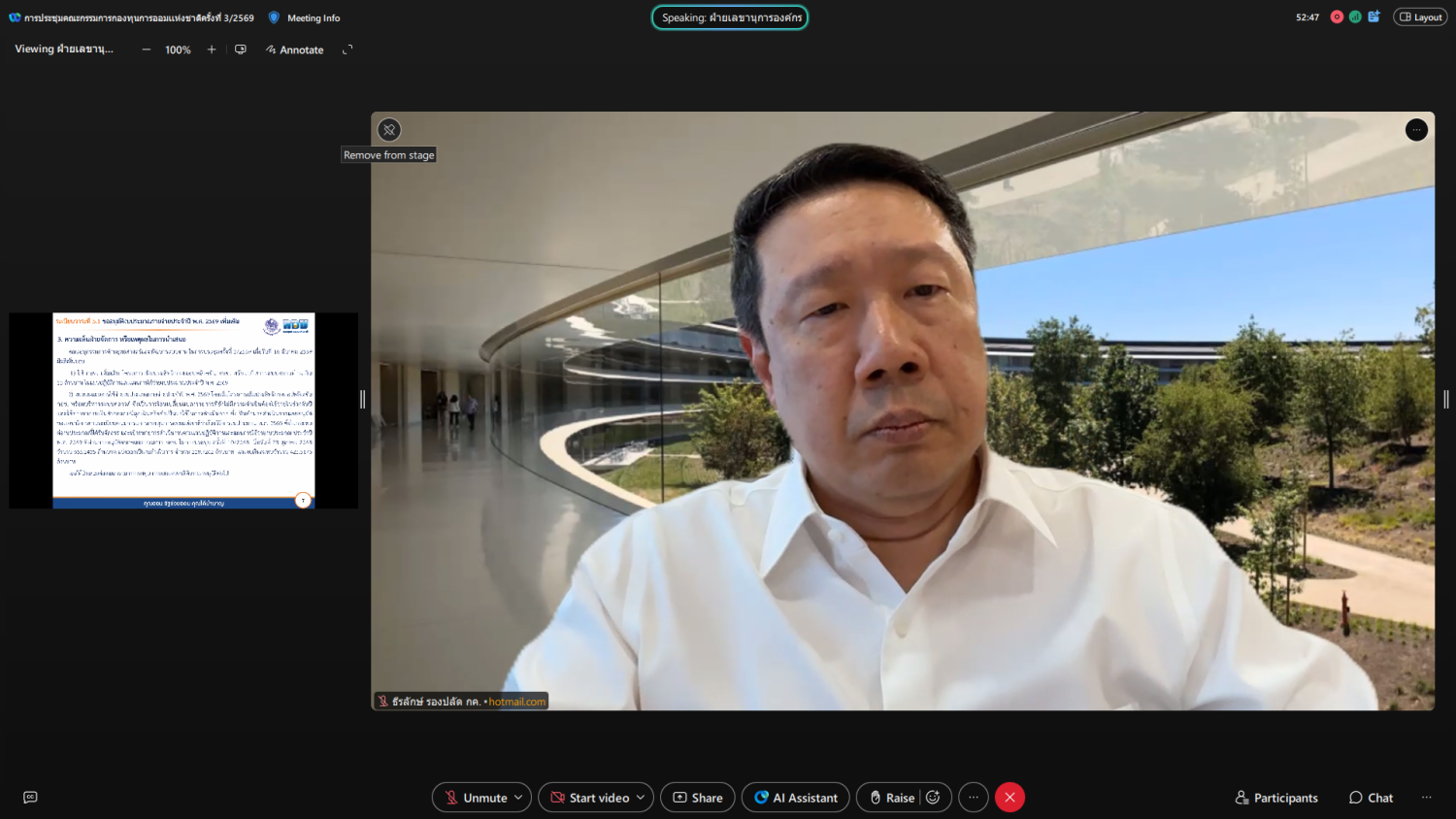Click the red leave meeting button
The width and height of the screenshot is (1456, 819).
[x=1009, y=798]
